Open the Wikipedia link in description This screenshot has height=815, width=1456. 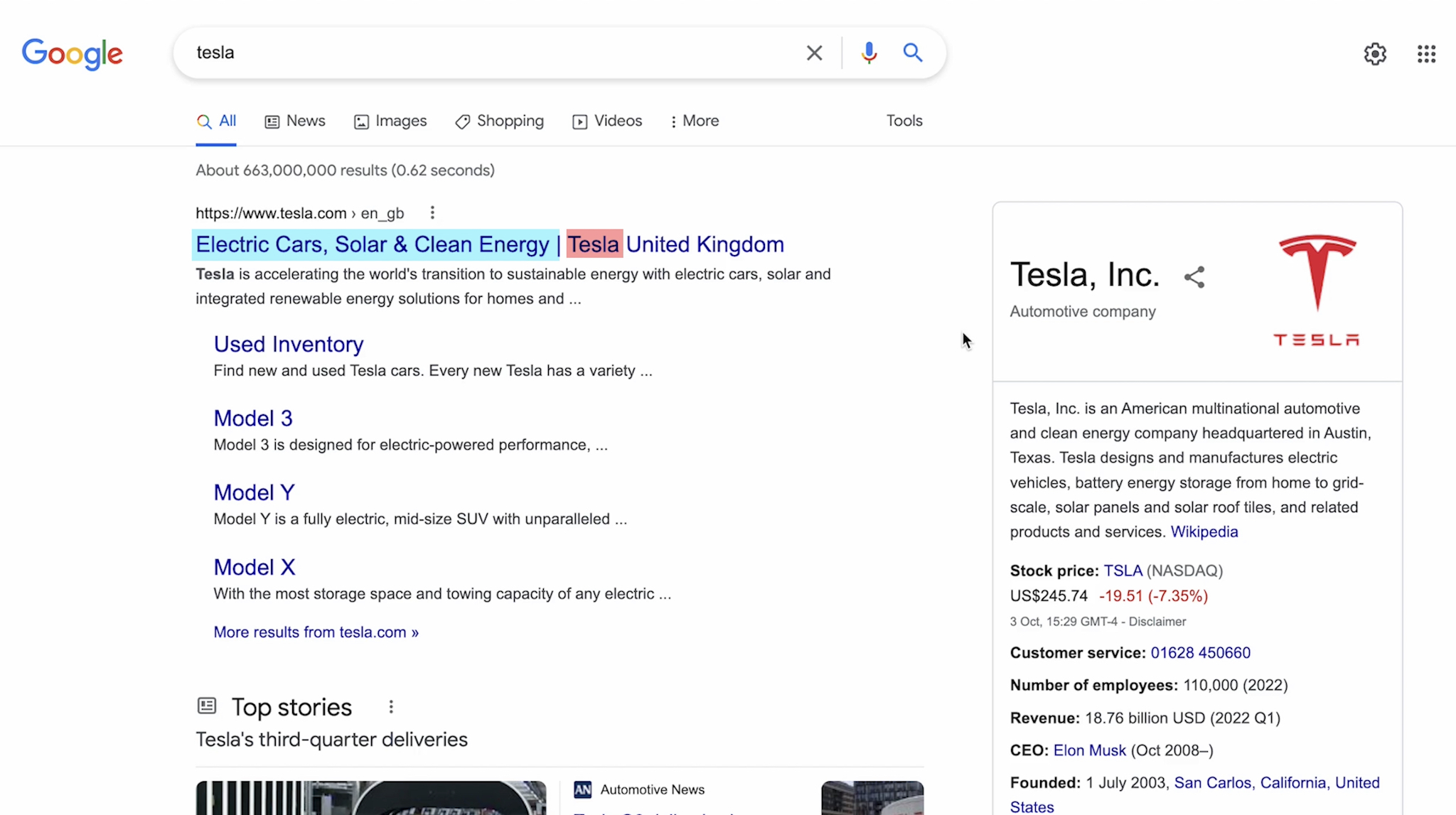tap(1204, 532)
